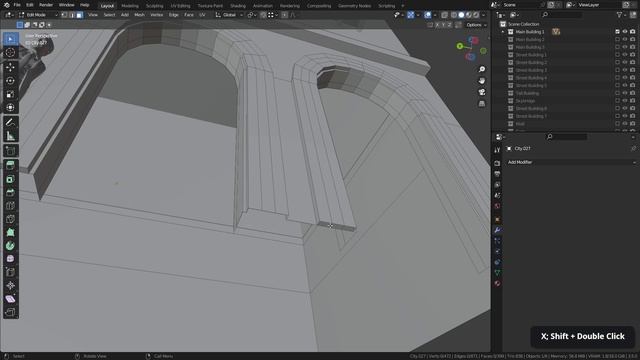Screen dimensions: 640x360
Task: Toggle X-ray display
Action: [x=444, y=15]
